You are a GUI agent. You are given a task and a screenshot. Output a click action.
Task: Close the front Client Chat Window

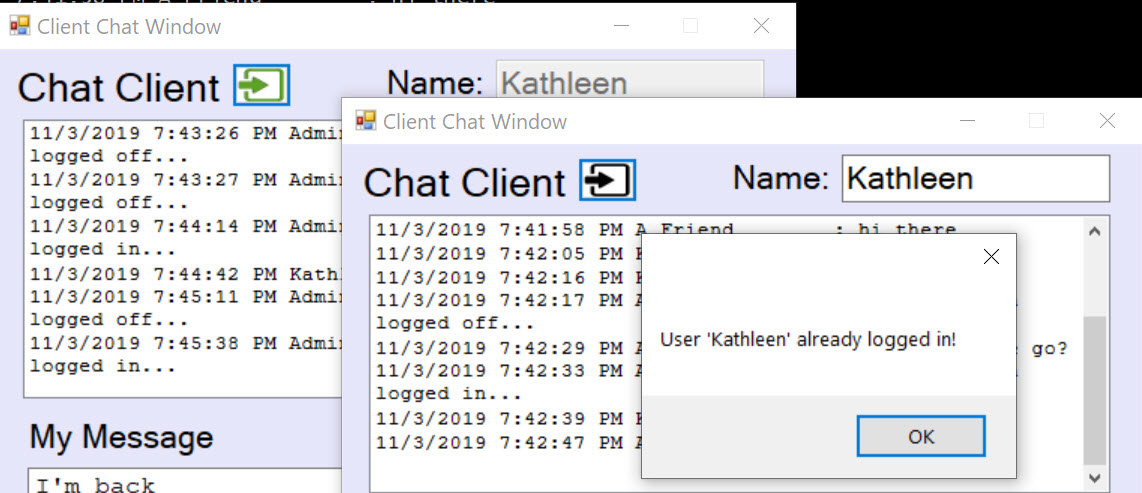(1107, 121)
